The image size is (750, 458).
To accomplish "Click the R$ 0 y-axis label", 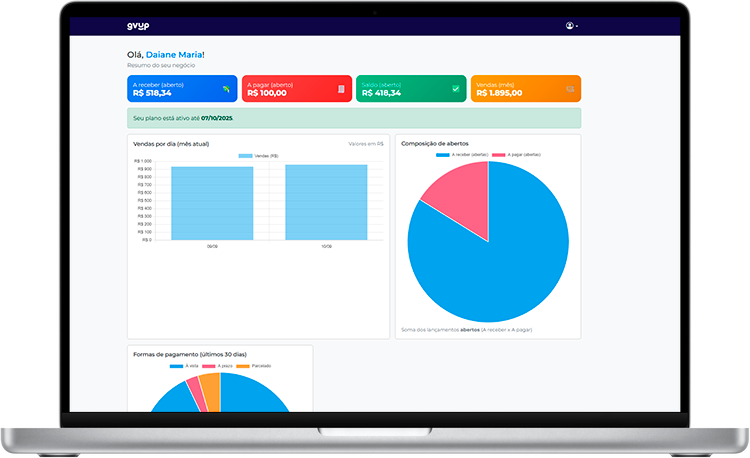I will click(146, 240).
